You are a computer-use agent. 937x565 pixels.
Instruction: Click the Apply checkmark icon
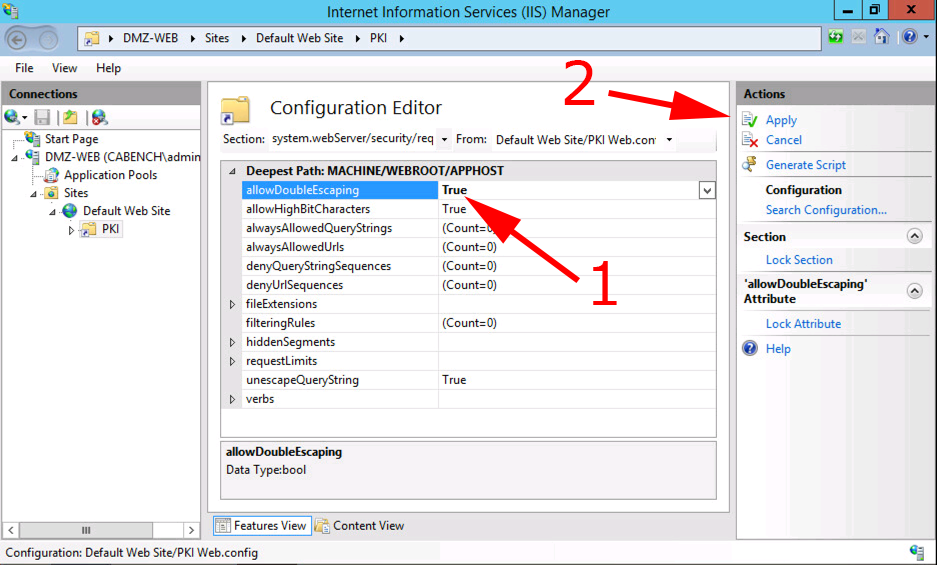click(750, 120)
